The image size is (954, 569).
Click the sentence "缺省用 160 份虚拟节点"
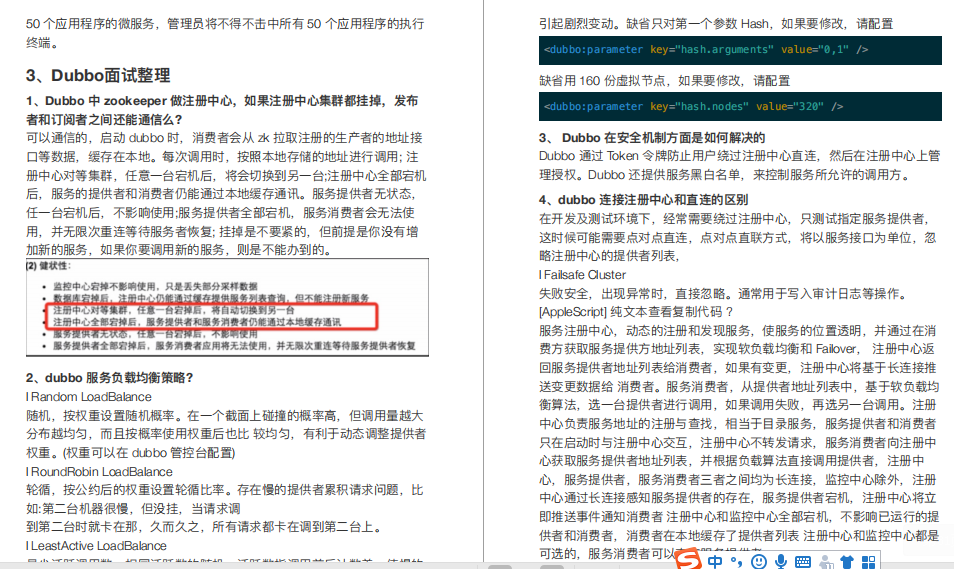(664, 81)
